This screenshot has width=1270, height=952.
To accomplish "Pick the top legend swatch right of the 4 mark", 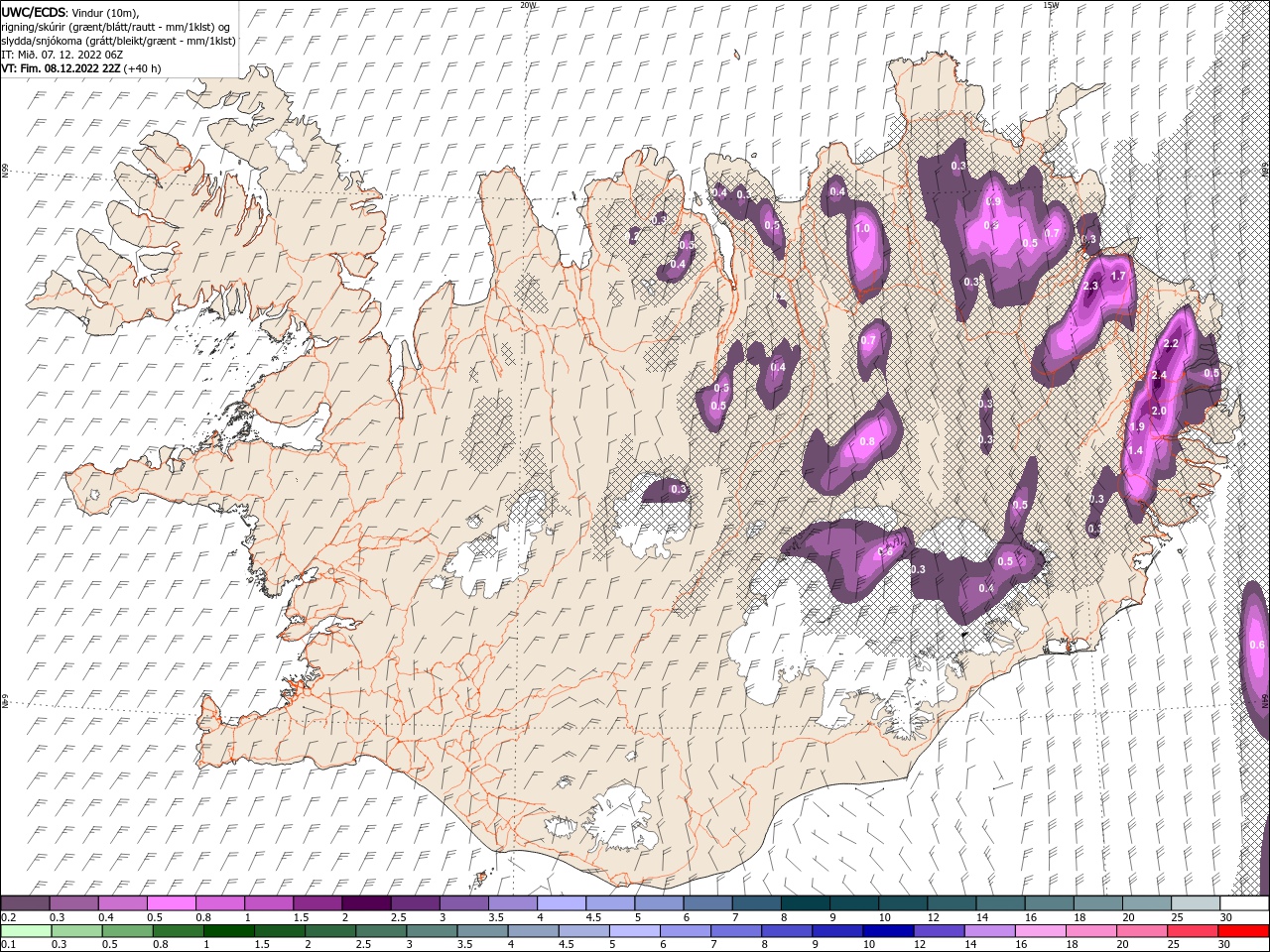I will click(561, 903).
